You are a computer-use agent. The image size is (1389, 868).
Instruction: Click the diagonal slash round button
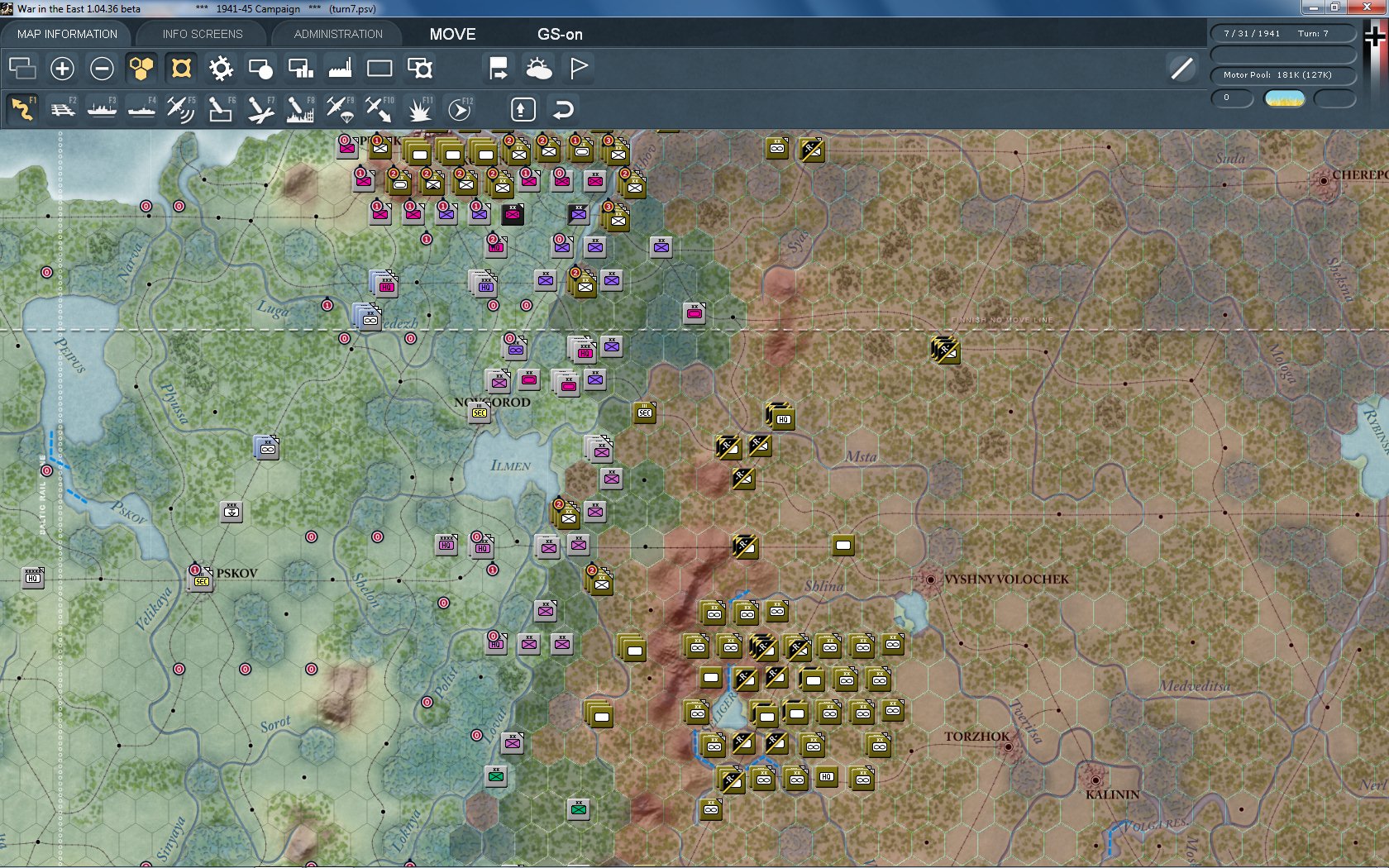(x=1182, y=68)
